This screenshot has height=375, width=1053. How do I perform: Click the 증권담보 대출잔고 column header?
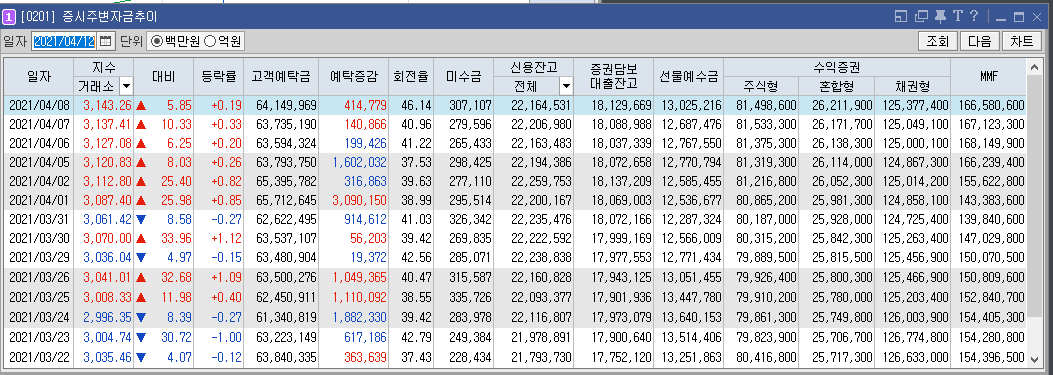point(614,77)
